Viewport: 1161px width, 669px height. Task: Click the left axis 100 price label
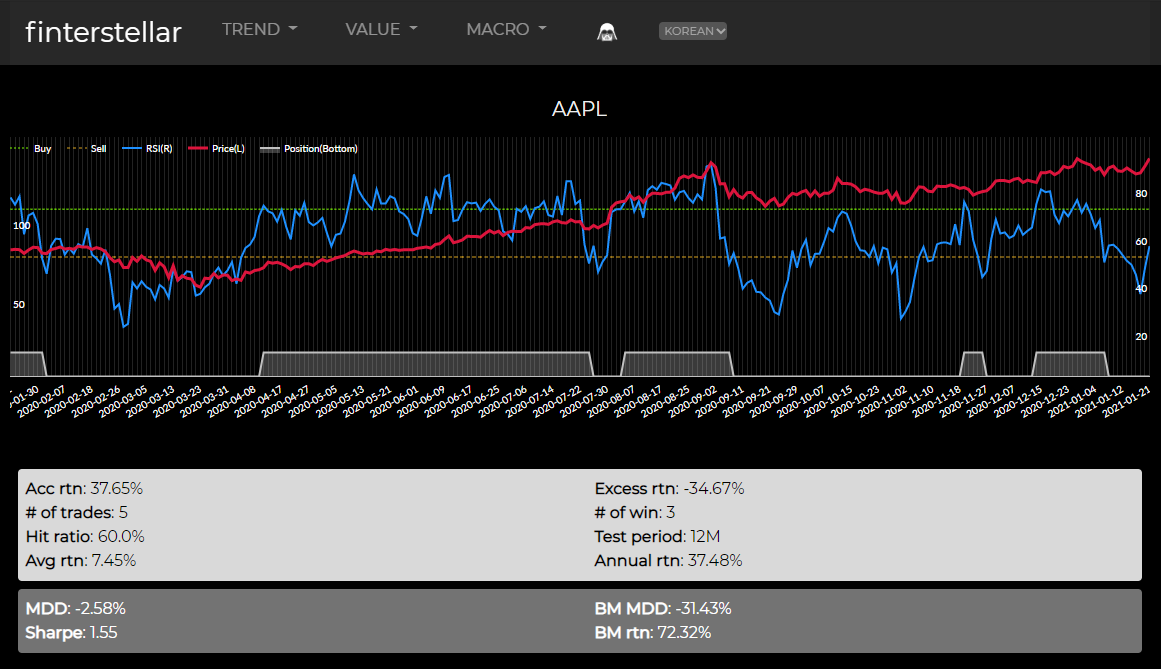(21, 226)
